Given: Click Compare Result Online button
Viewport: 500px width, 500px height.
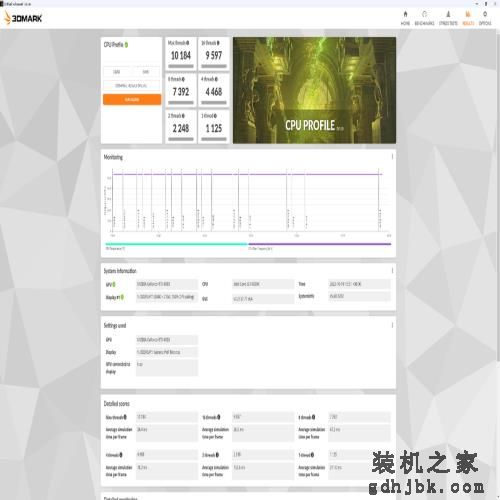Looking at the screenshot, I should tap(132, 86).
